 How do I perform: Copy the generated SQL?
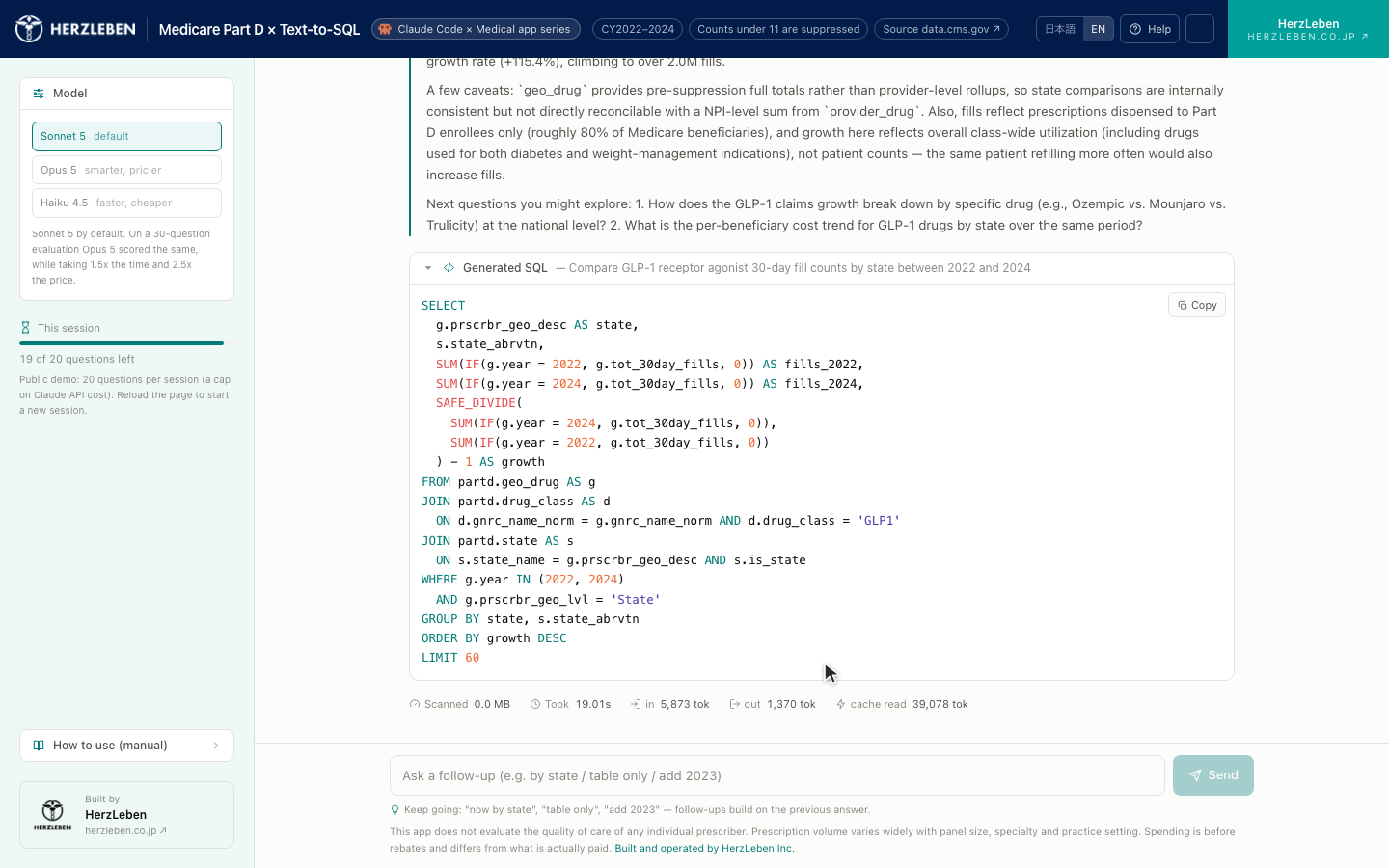[1197, 305]
